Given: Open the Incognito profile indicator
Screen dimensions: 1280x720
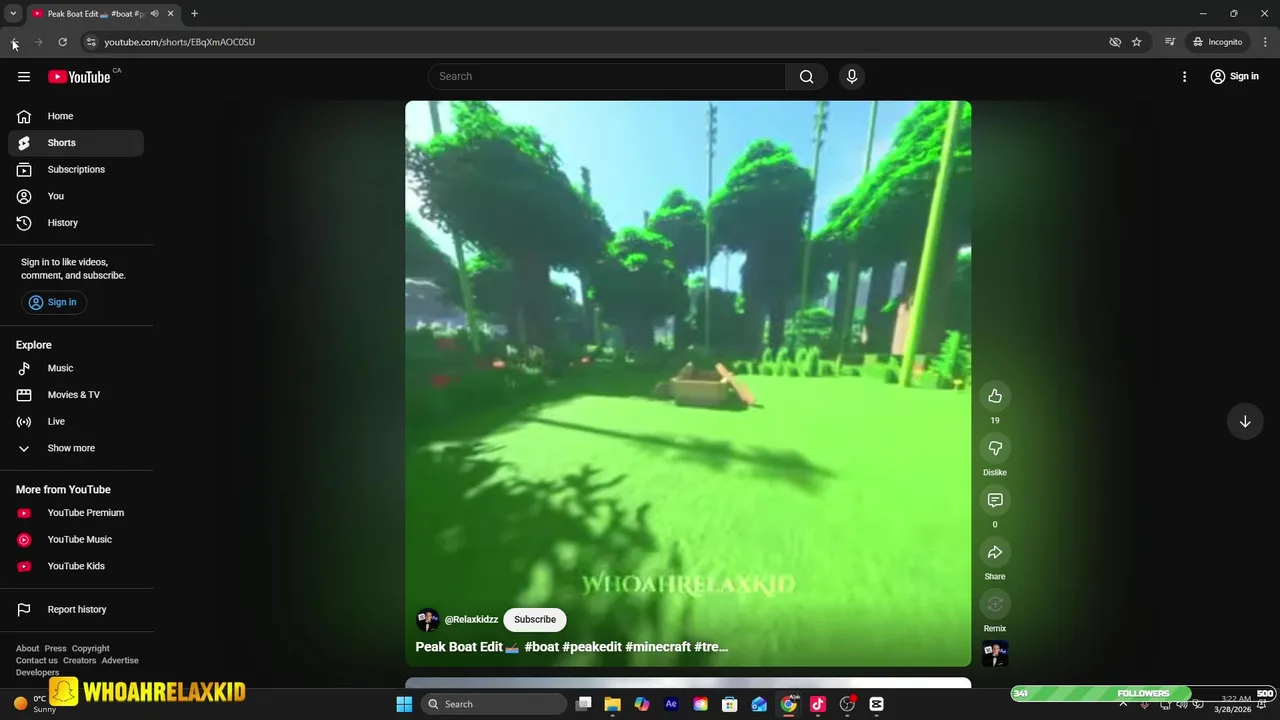Looking at the screenshot, I should 1217,42.
